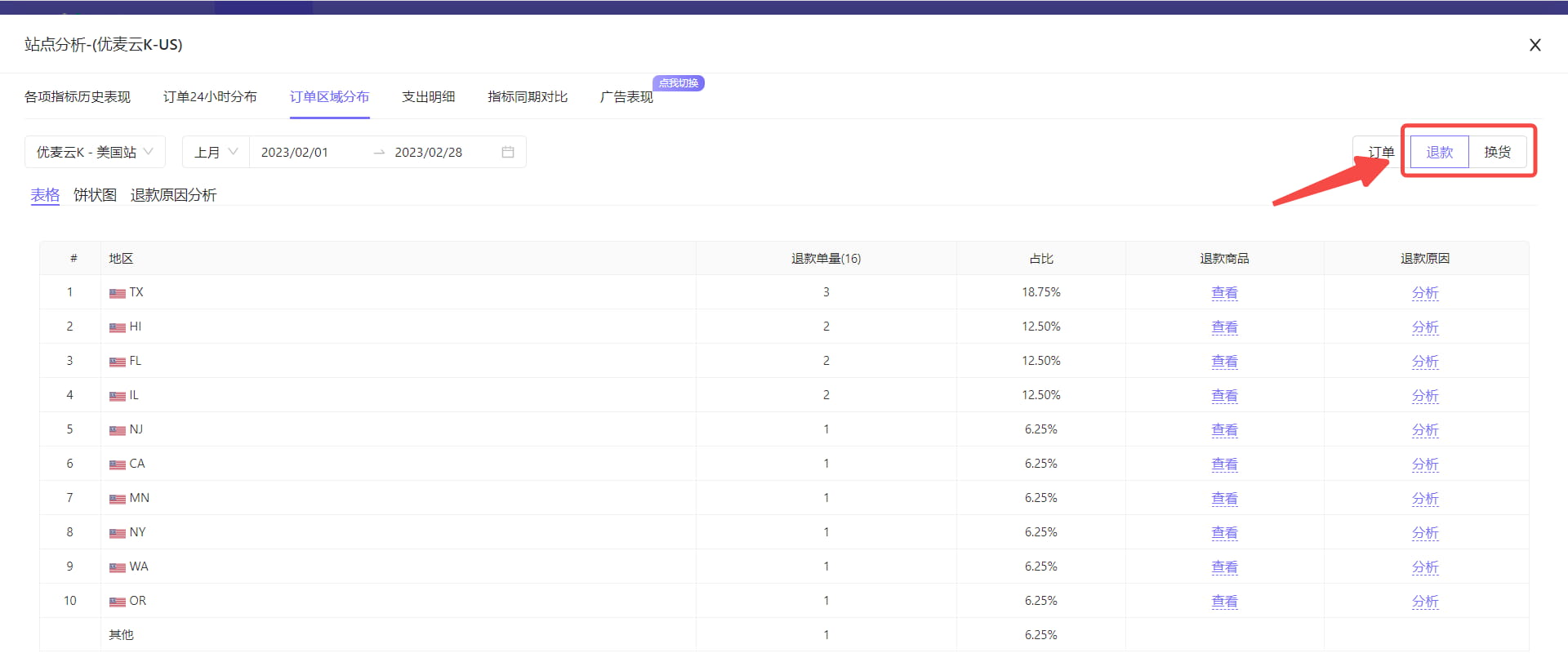Expand the 上月 period dropdown
This screenshot has width=1568, height=671.
(x=216, y=152)
